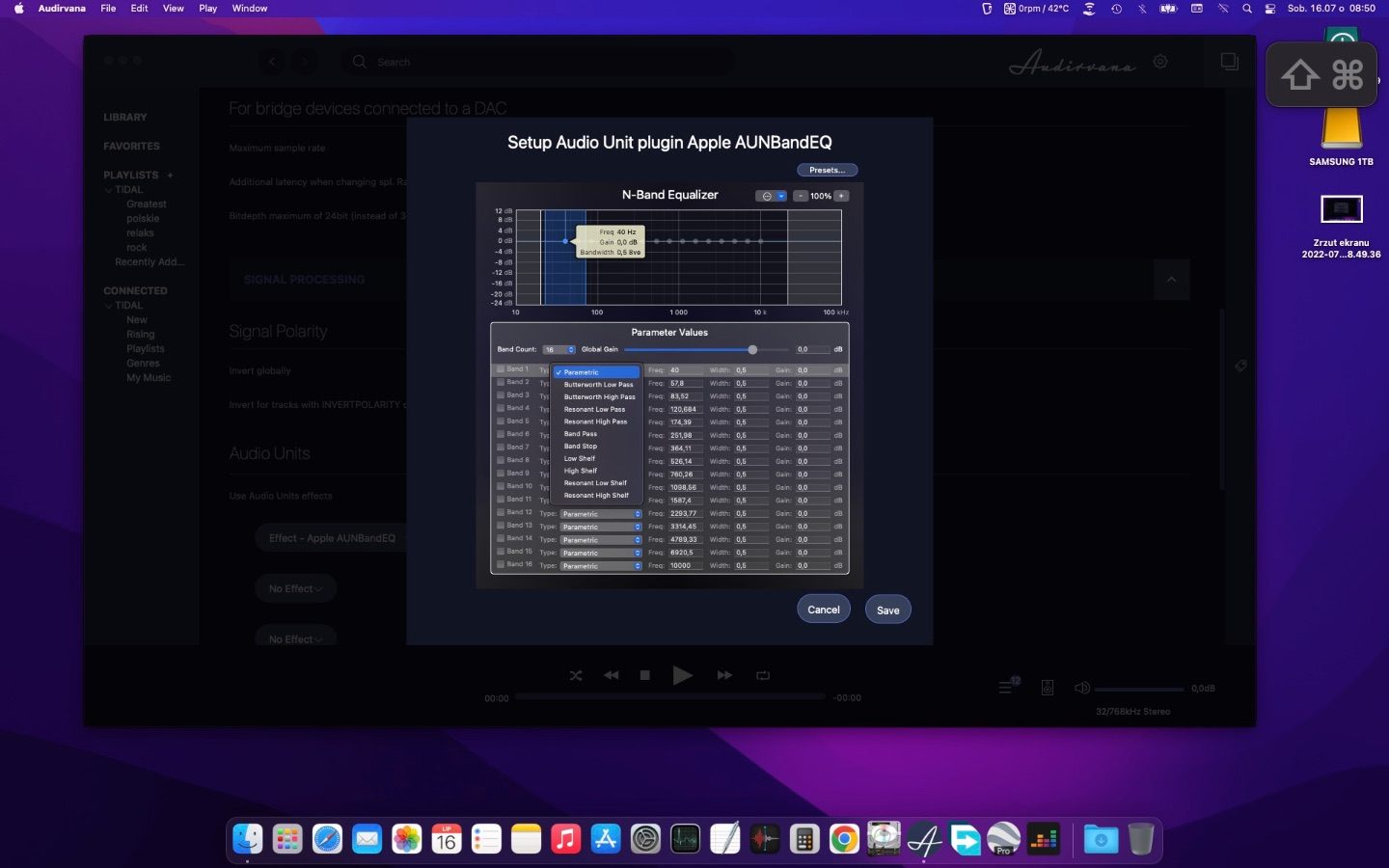Image resolution: width=1389 pixels, height=868 pixels.
Task: Choose High Shelf filter type
Action: click(x=581, y=471)
